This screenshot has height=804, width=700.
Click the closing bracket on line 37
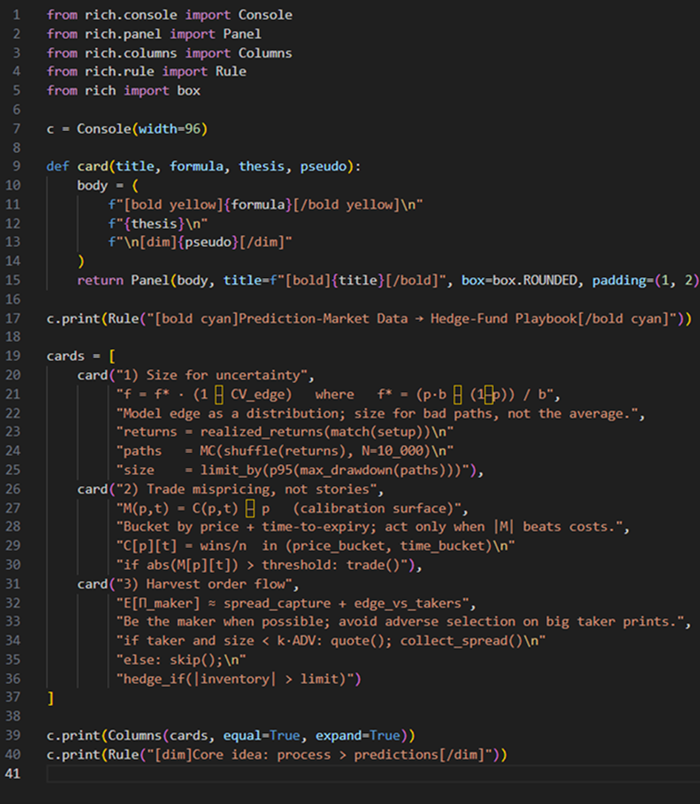click(x=50, y=698)
